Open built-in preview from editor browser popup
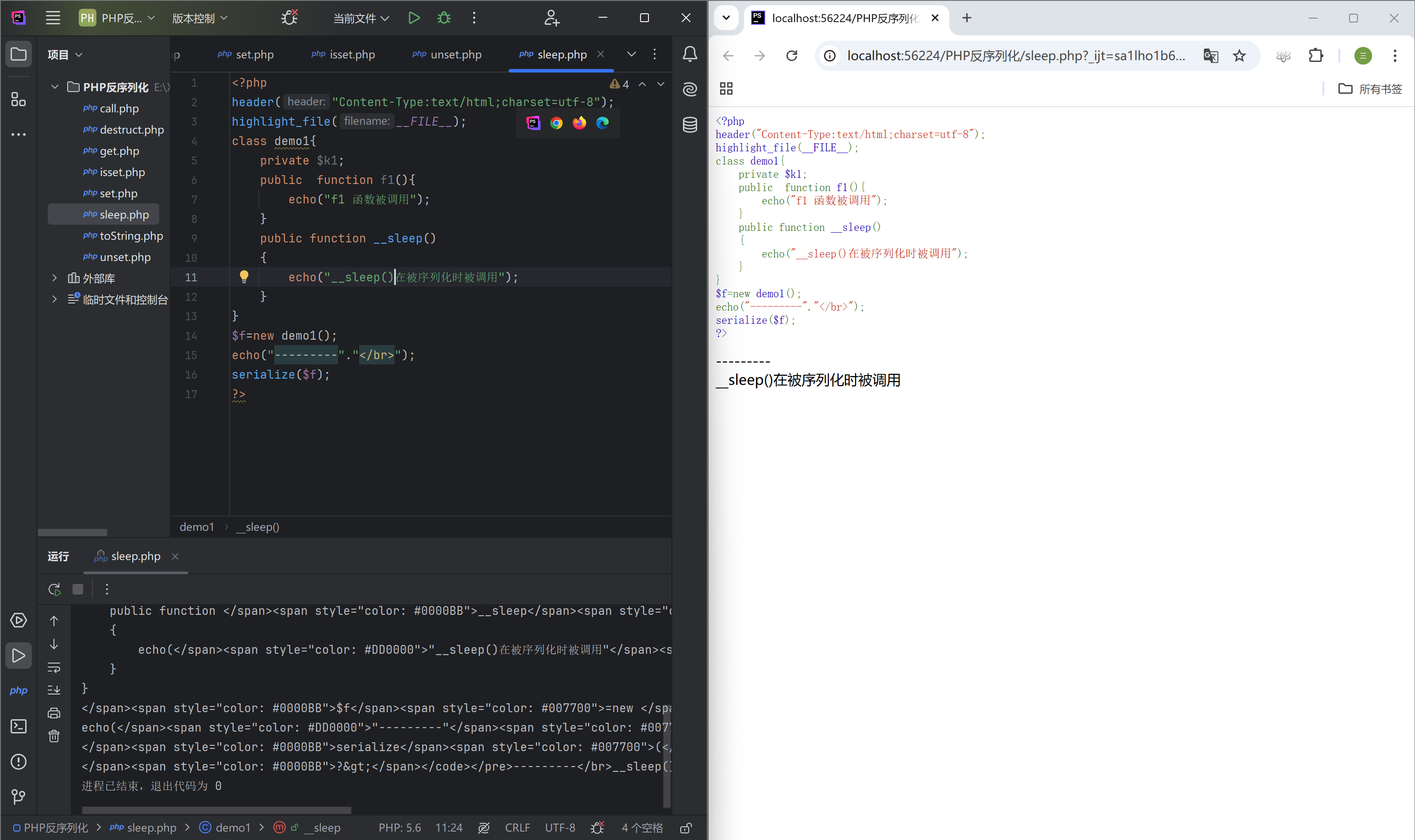The width and height of the screenshot is (1415, 840). coord(533,123)
